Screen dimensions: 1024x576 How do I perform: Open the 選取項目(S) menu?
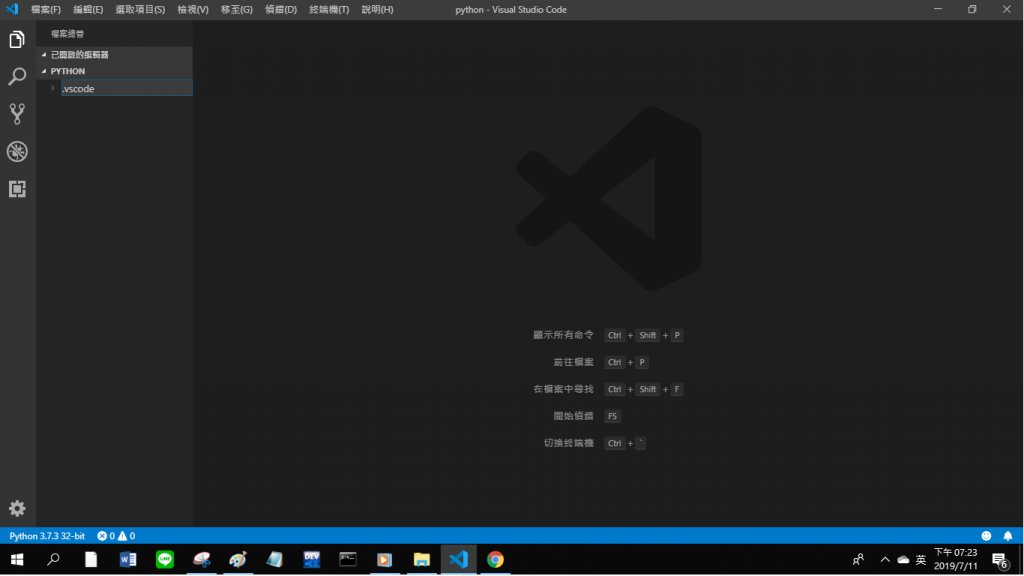(140, 10)
